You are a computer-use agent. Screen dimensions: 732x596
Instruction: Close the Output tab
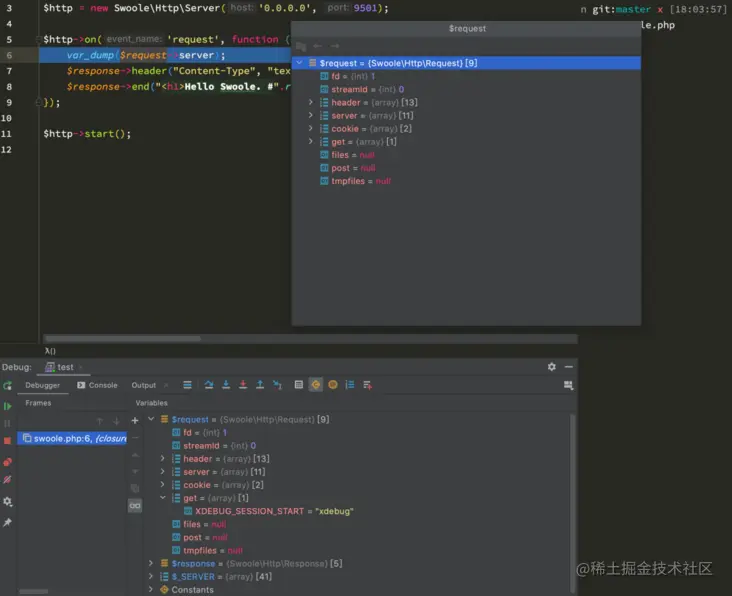pos(166,385)
